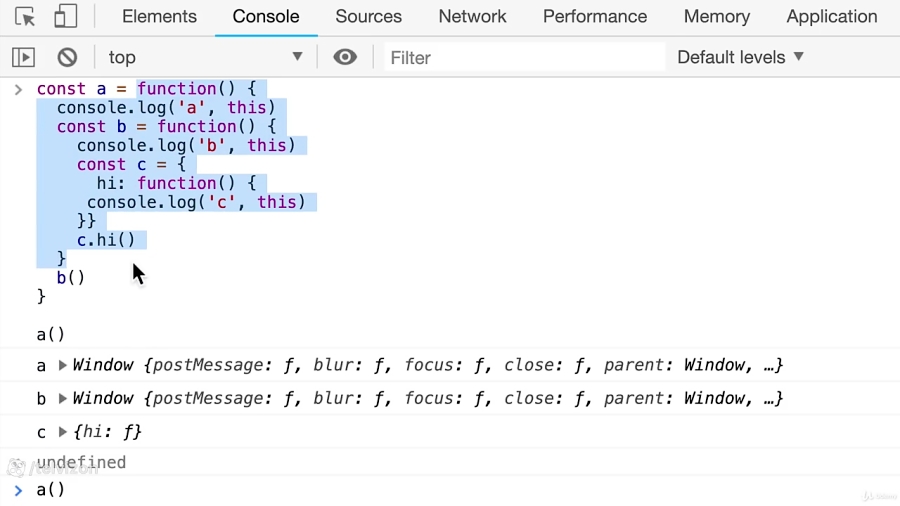This screenshot has width=900, height=506.
Task: Focus the Filter input field
Action: [x=525, y=57]
